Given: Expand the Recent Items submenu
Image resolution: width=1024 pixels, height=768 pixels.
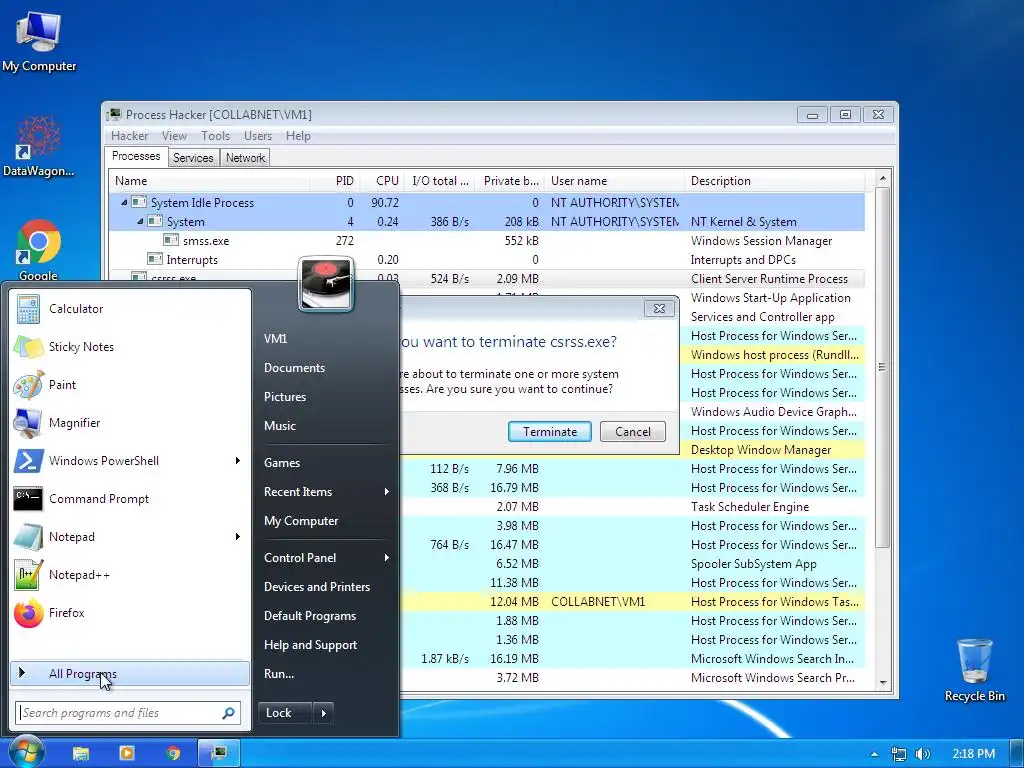Looking at the screenshot, I should [387, 492].
